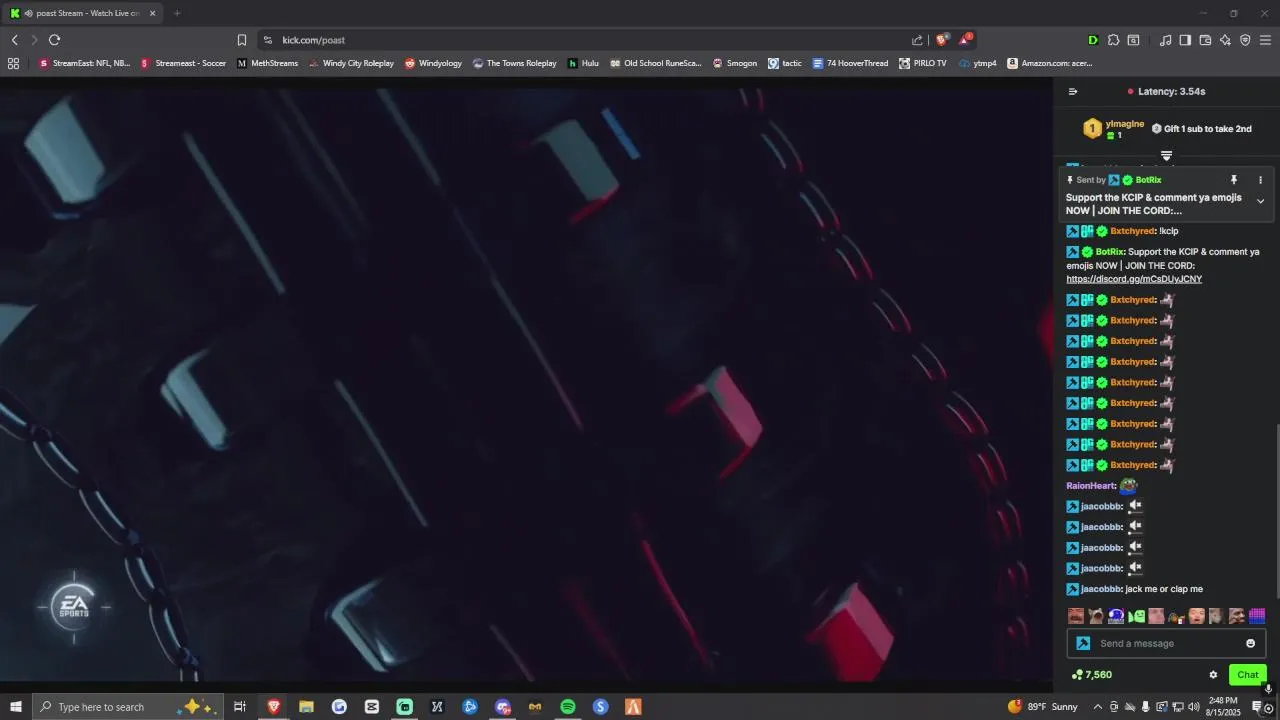The width and height of the screenshot is (1280, 720).
Task: Bookmark this page in the address bar
Action: coord(242,40)
